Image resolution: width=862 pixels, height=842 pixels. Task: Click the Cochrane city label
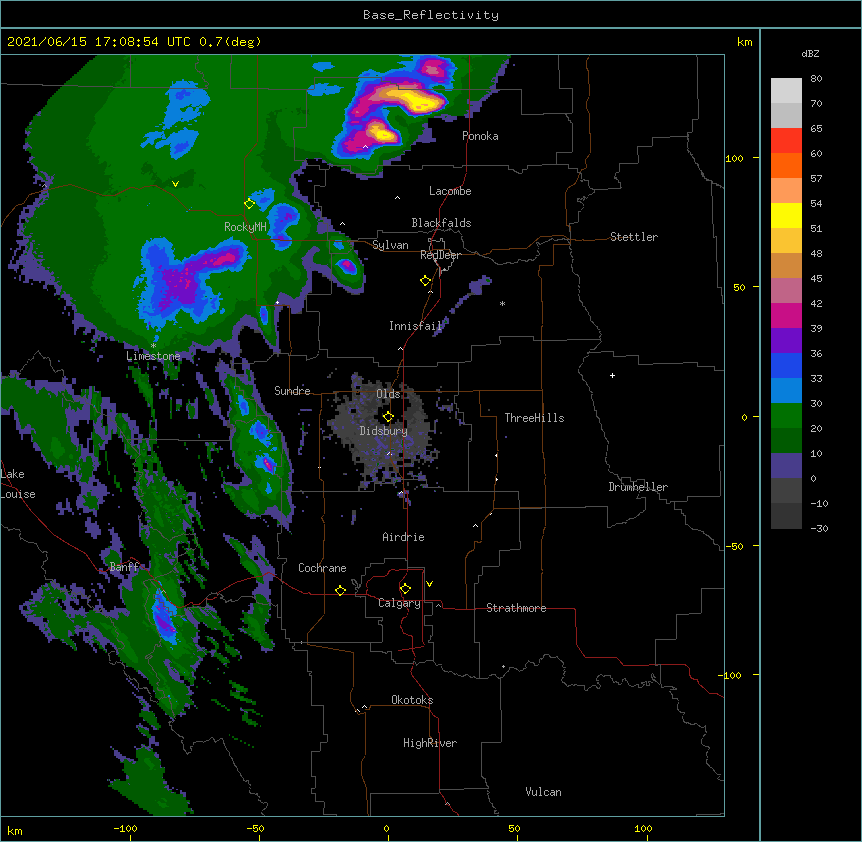(322, 568)
